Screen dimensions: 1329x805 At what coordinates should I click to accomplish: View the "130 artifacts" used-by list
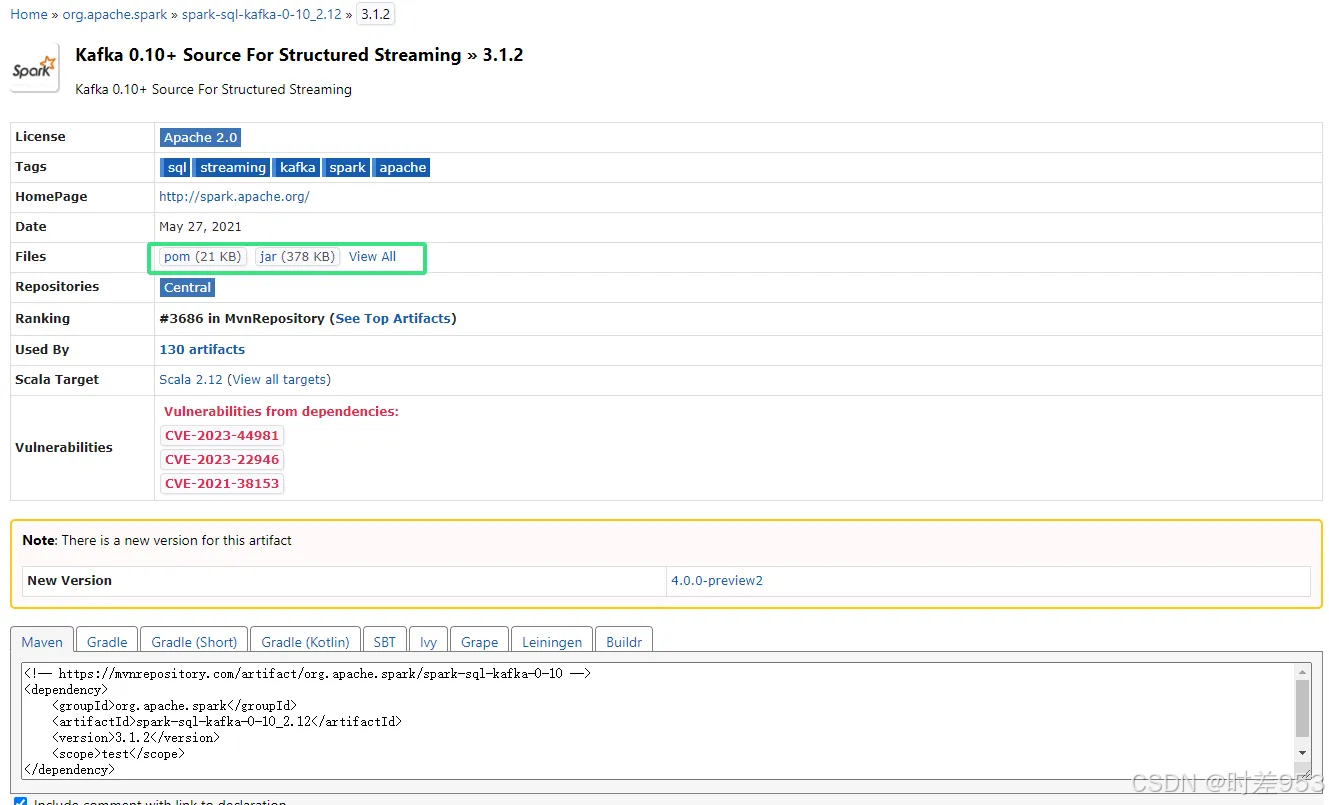[x=202, y=349]
